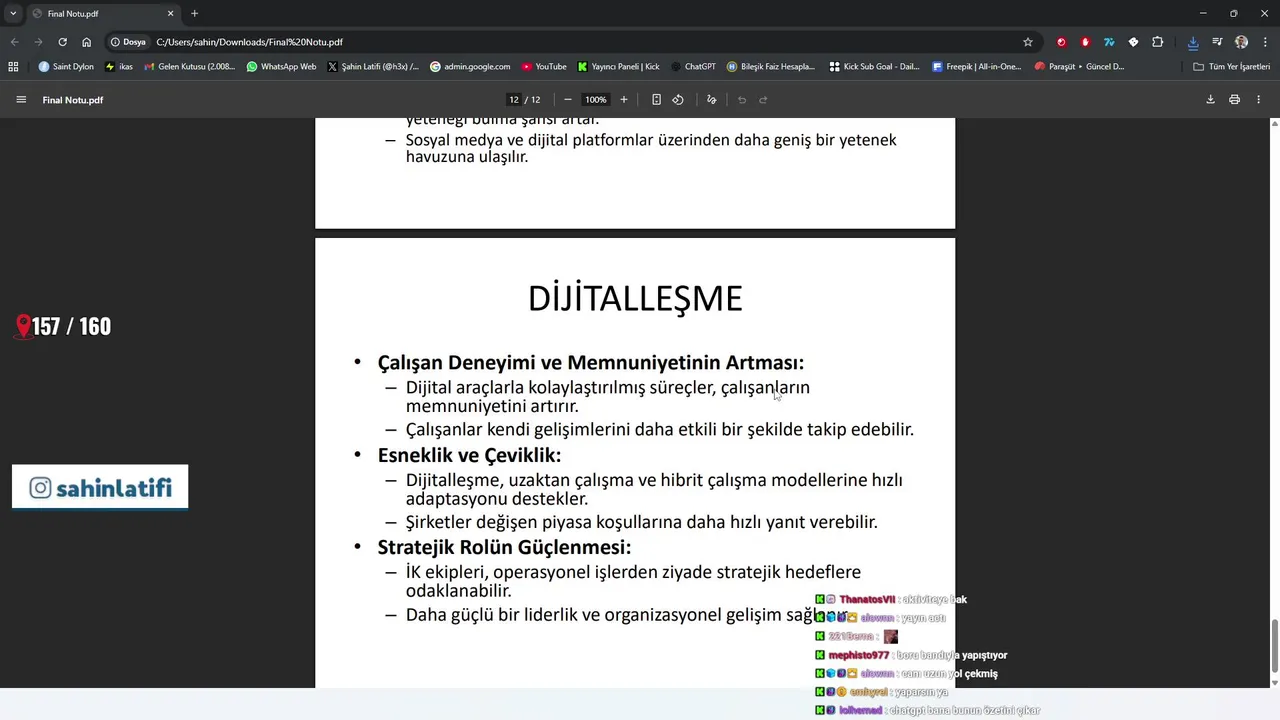Open the Paraşüt Güncel bookmark
Image resolution: width=1280 pixels, height=720 pixels.
(x=1079, y=67)
